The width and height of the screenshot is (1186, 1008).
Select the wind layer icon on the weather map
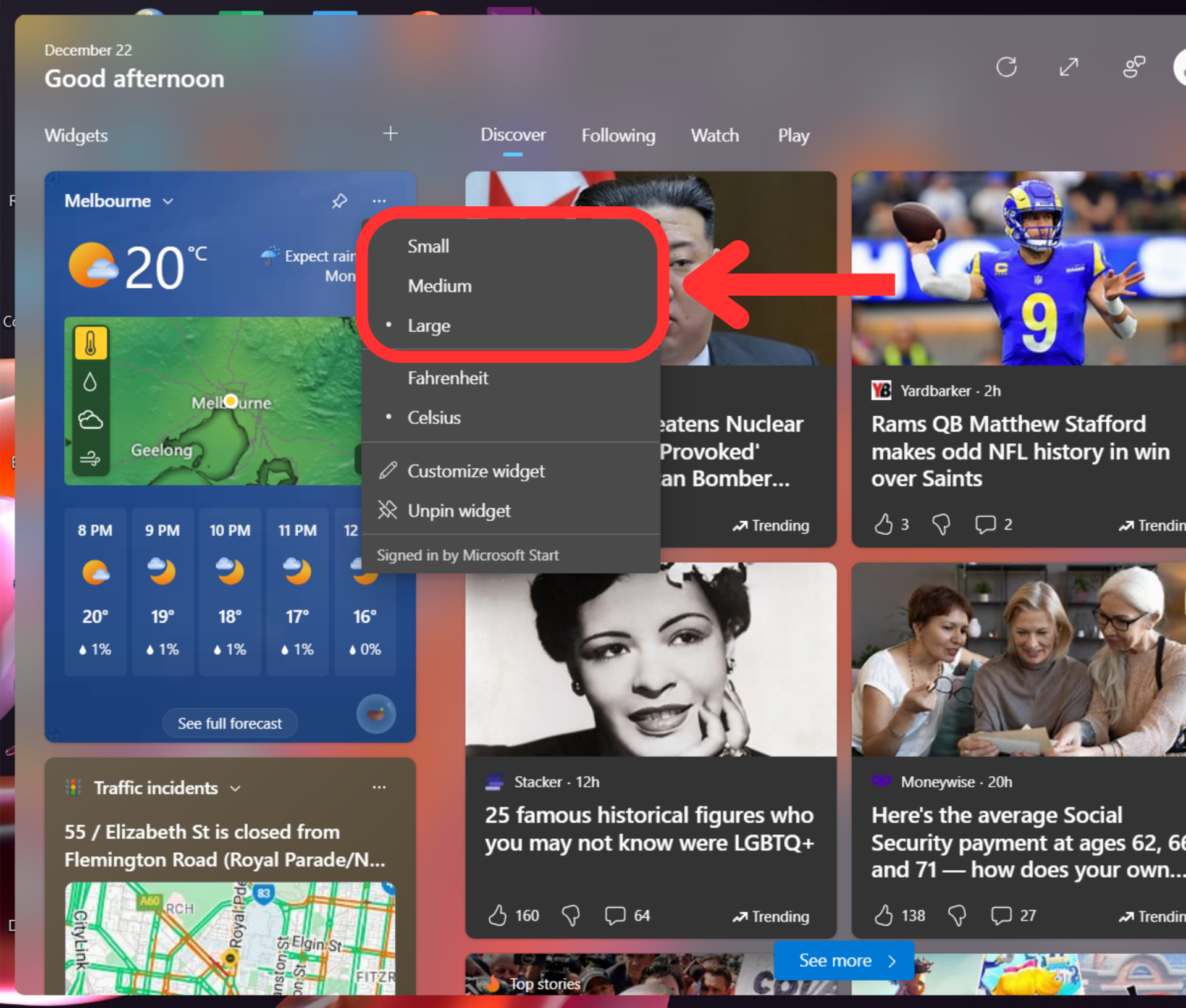tap(90, 459)
